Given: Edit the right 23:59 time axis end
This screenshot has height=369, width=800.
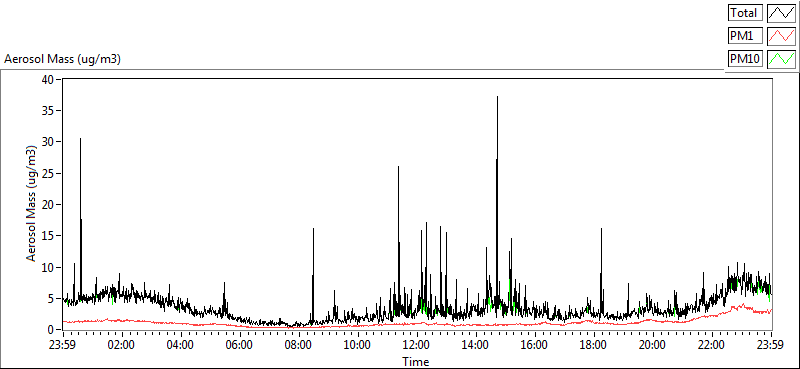Looking at the screenshot, I should [x=771, y=344].
